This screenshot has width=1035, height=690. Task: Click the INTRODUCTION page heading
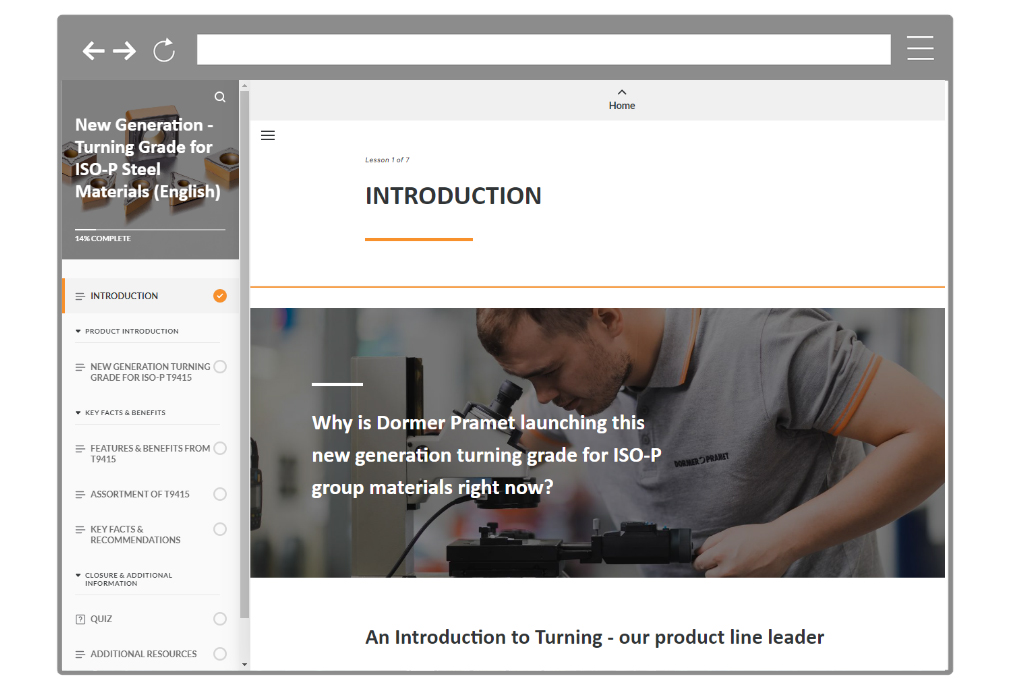click(453, 196)
